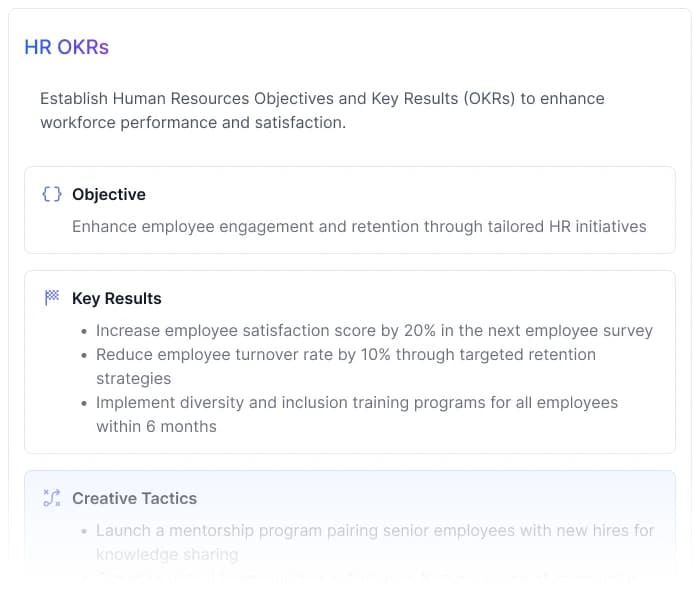Click the HR OKRs title
The width and height of the screenshot is (700, 600).
coord(67,47)
